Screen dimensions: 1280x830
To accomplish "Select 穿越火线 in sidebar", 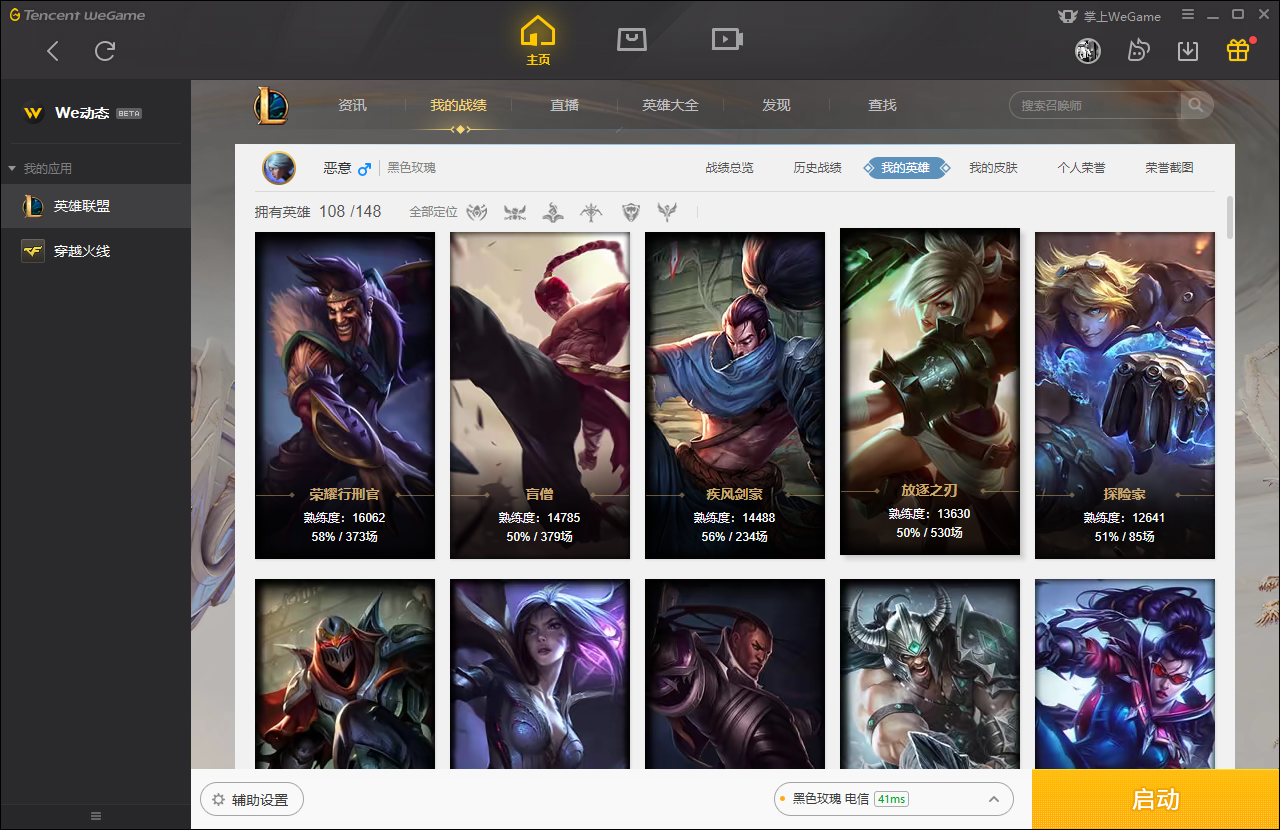I will [95, 251].
